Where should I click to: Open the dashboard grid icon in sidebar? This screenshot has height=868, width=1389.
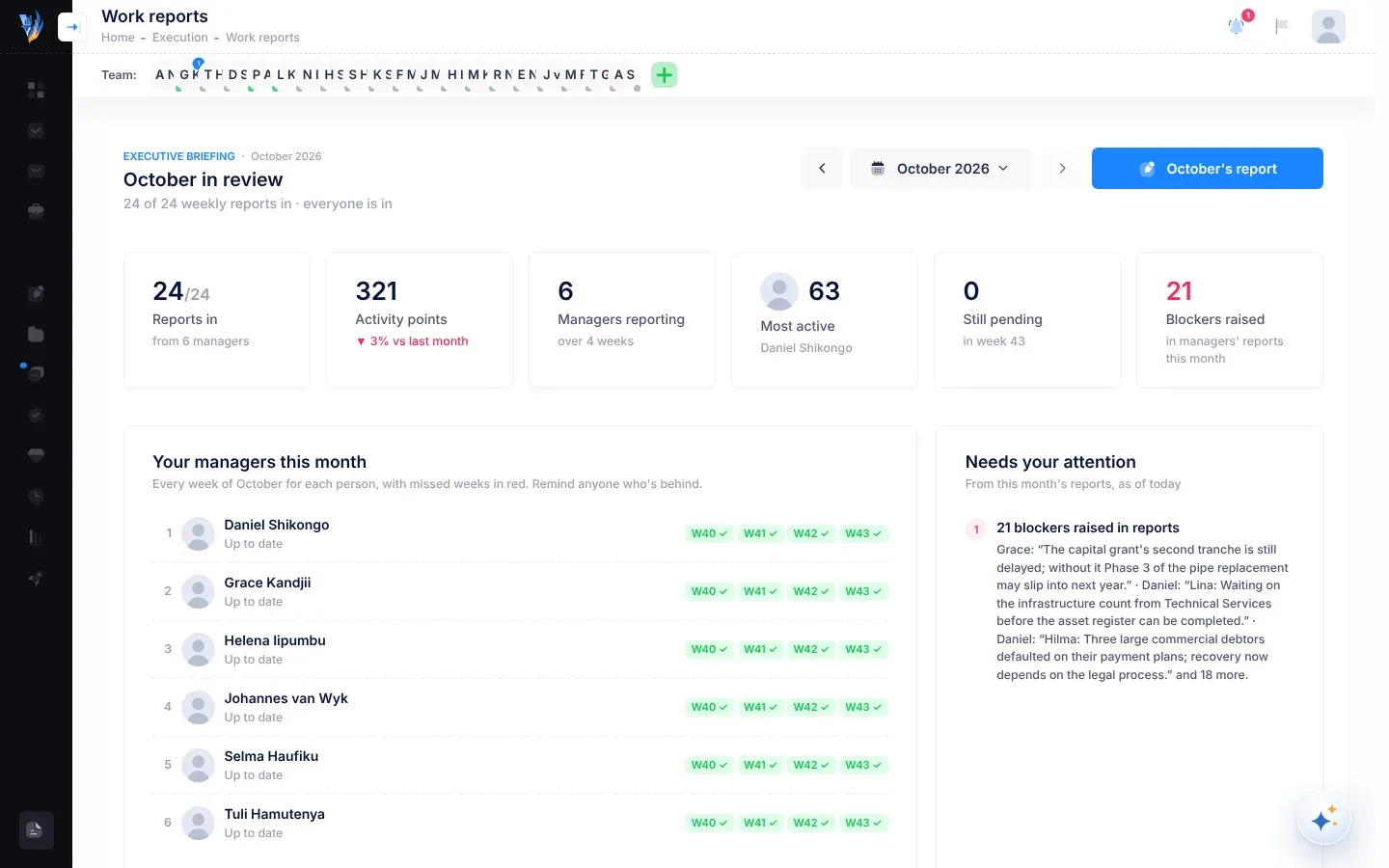(36, 90)
